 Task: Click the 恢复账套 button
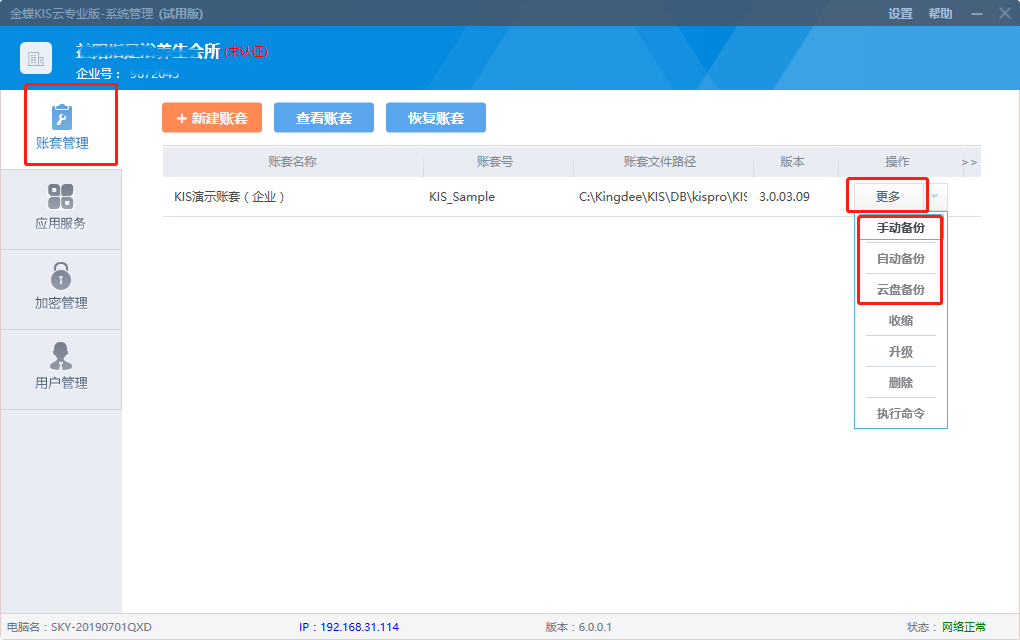tap(436, 118)
